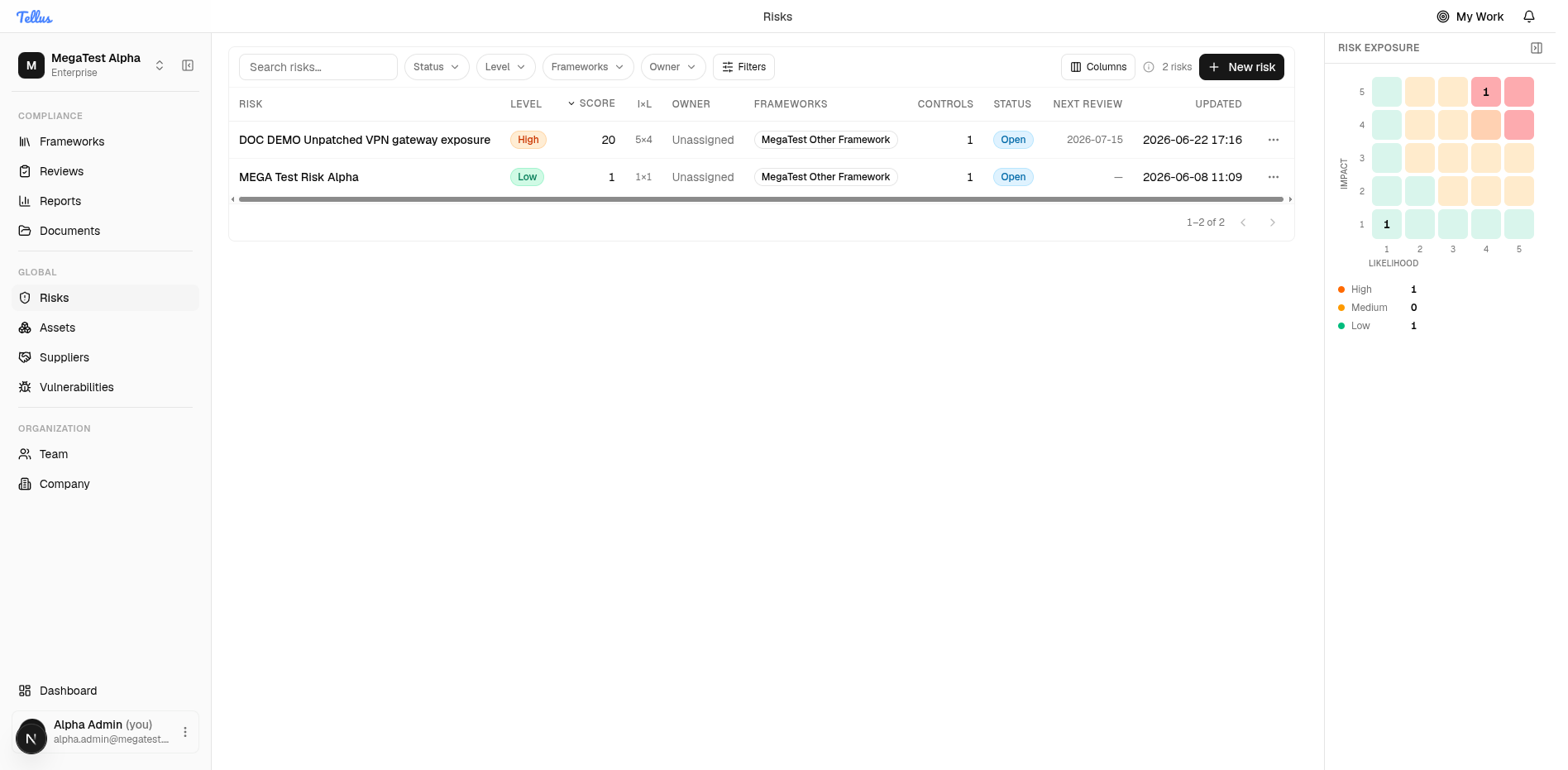Go to the previous page of risks
This screenshot has height=770, width=1568.
coord(1243,222)
